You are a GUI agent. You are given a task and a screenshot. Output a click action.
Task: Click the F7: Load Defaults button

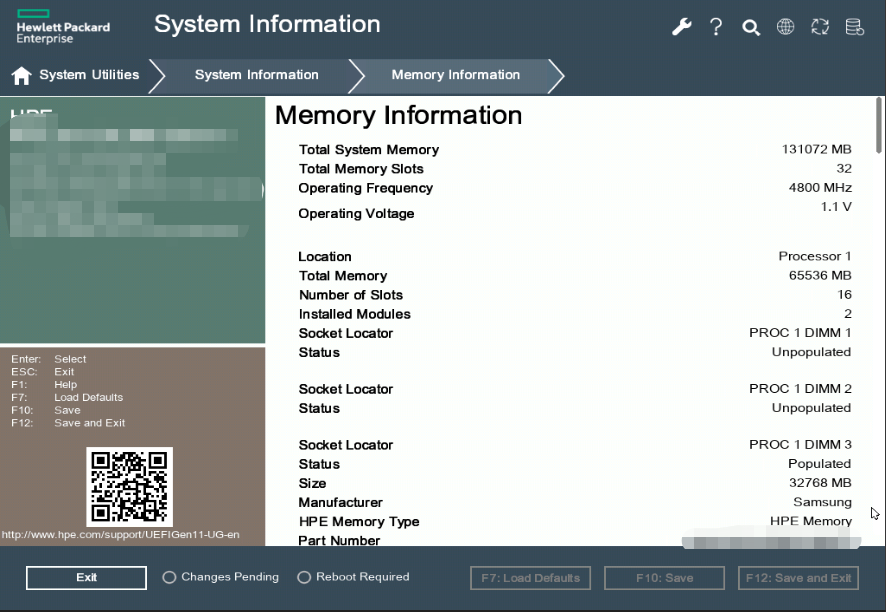pos(530,578)
